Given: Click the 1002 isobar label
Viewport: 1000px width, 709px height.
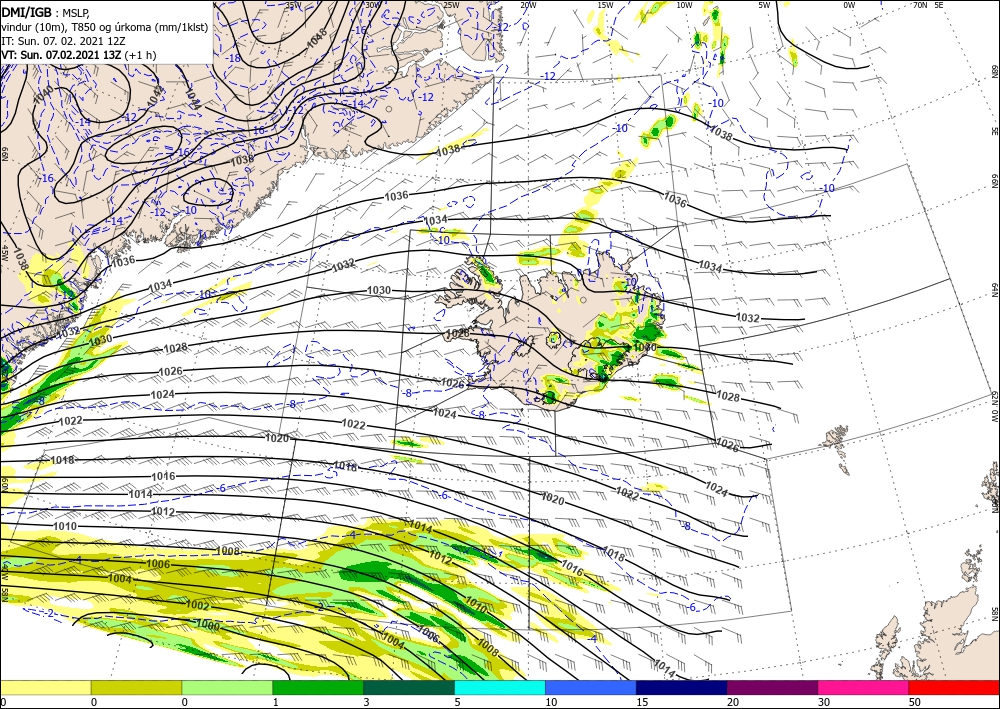Looking at the screenshot, I should click(x=198, y=604).
